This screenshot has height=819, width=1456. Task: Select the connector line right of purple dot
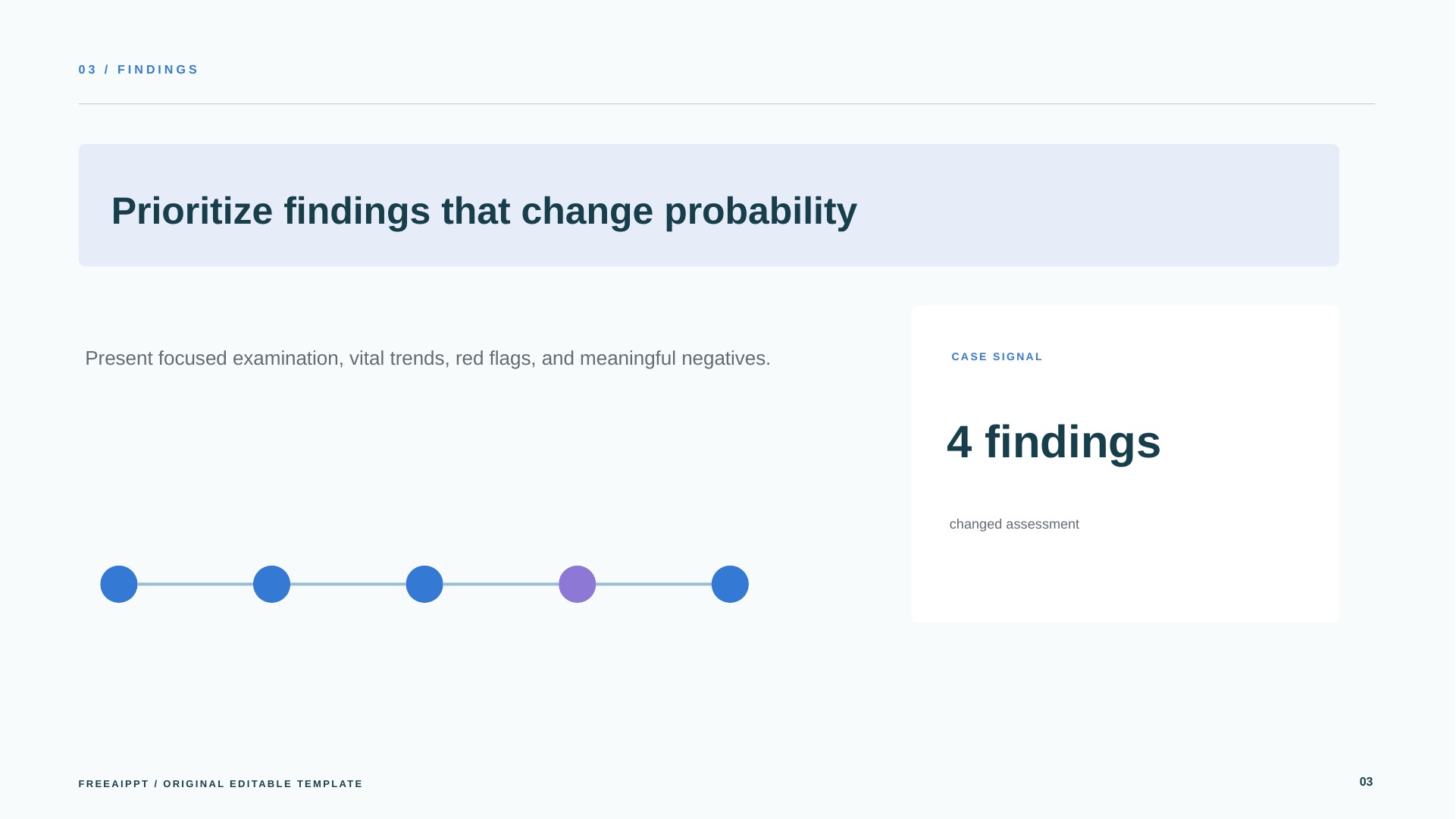(653, 584)
